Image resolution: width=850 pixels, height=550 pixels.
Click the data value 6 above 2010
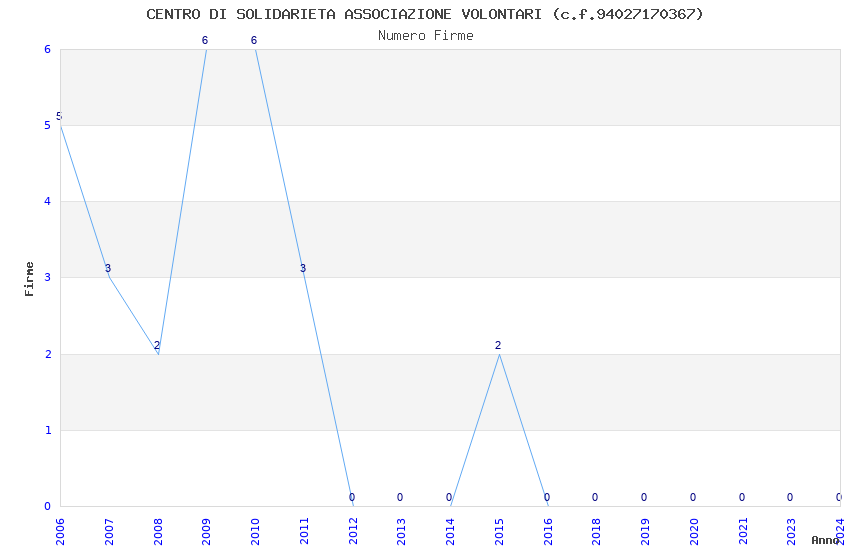click(254, 40)
